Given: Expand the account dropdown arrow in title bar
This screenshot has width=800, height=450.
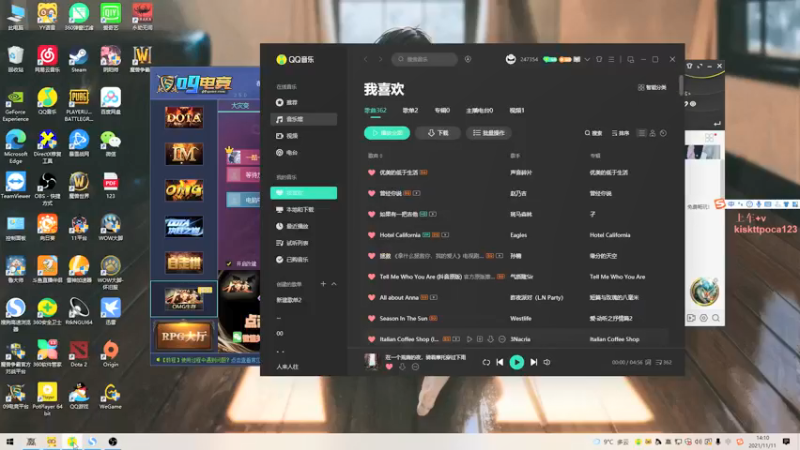Looking at the screenshot, I should [587, 59].
